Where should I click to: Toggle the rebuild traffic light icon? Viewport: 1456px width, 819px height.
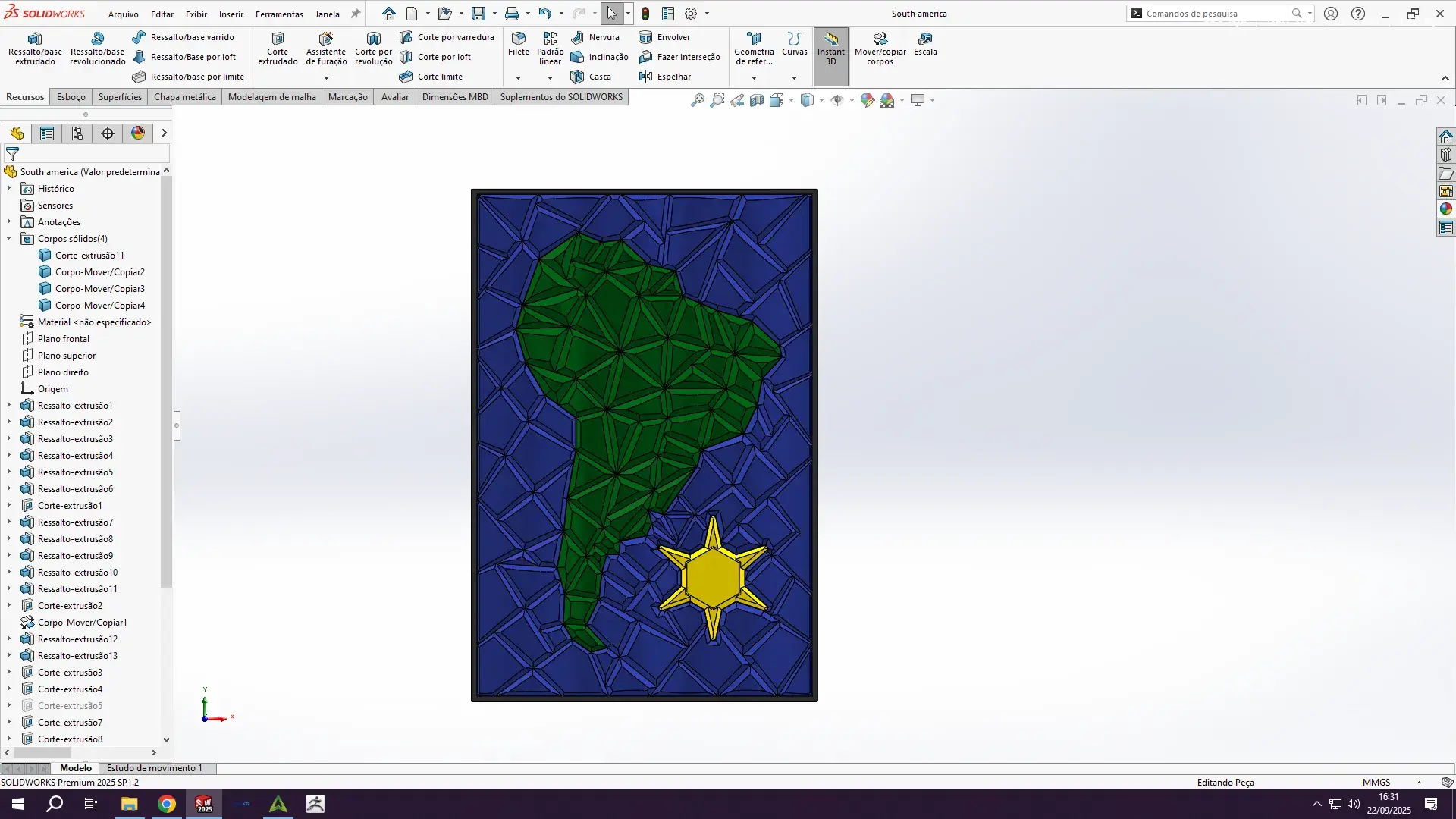click(645, 14)
